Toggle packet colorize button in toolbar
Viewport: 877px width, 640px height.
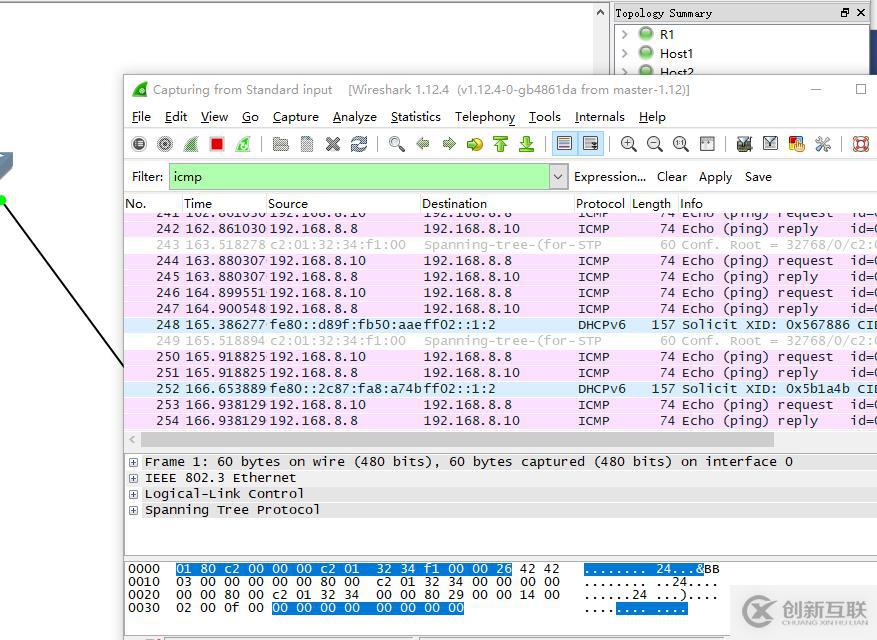coord(564,144)
